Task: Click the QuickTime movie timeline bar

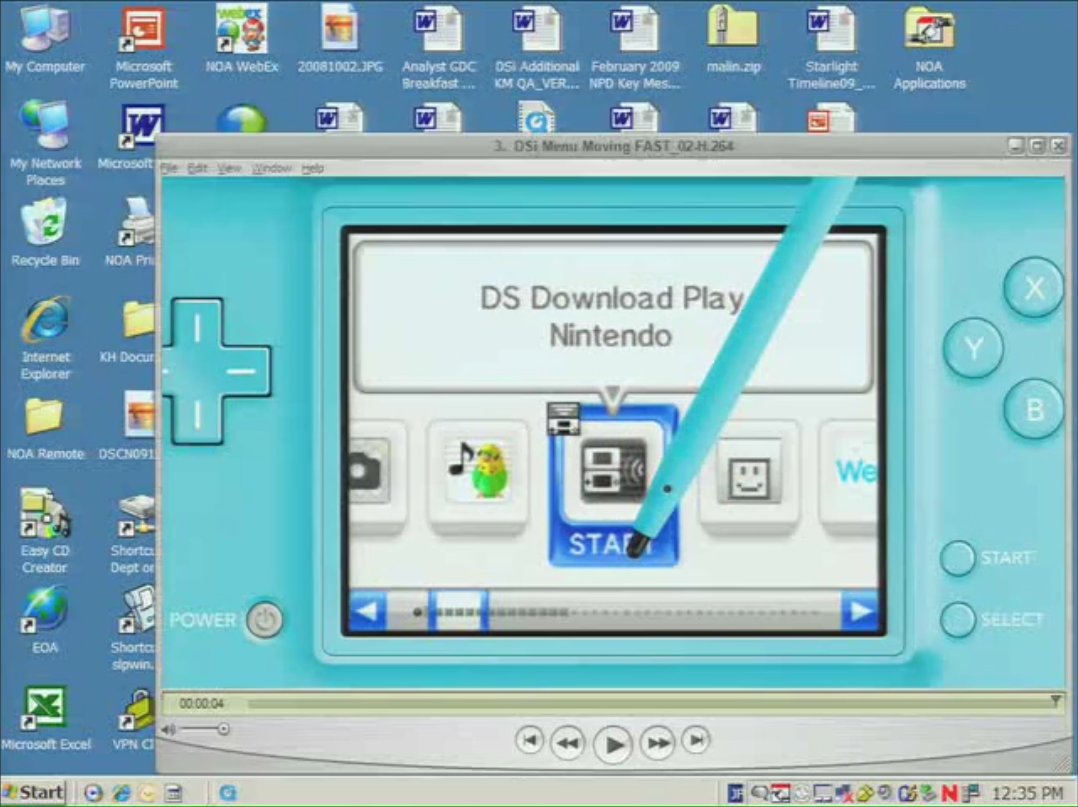Action: point(650,703)
